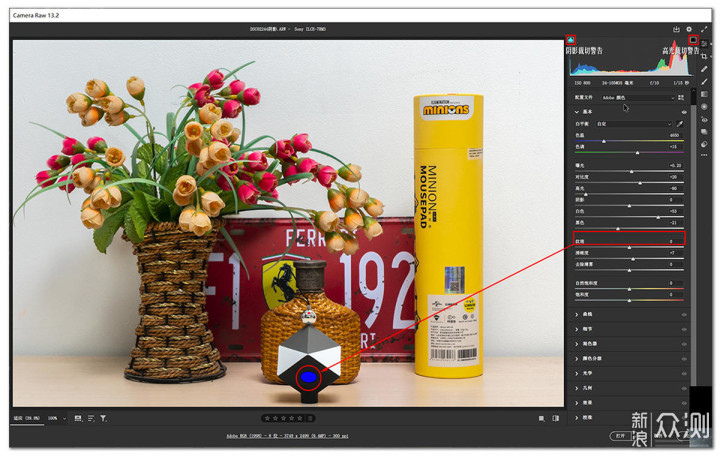This screenshot has width=720, height=457.
Task: Open the sort order icon menu
Action: point(91,418)
